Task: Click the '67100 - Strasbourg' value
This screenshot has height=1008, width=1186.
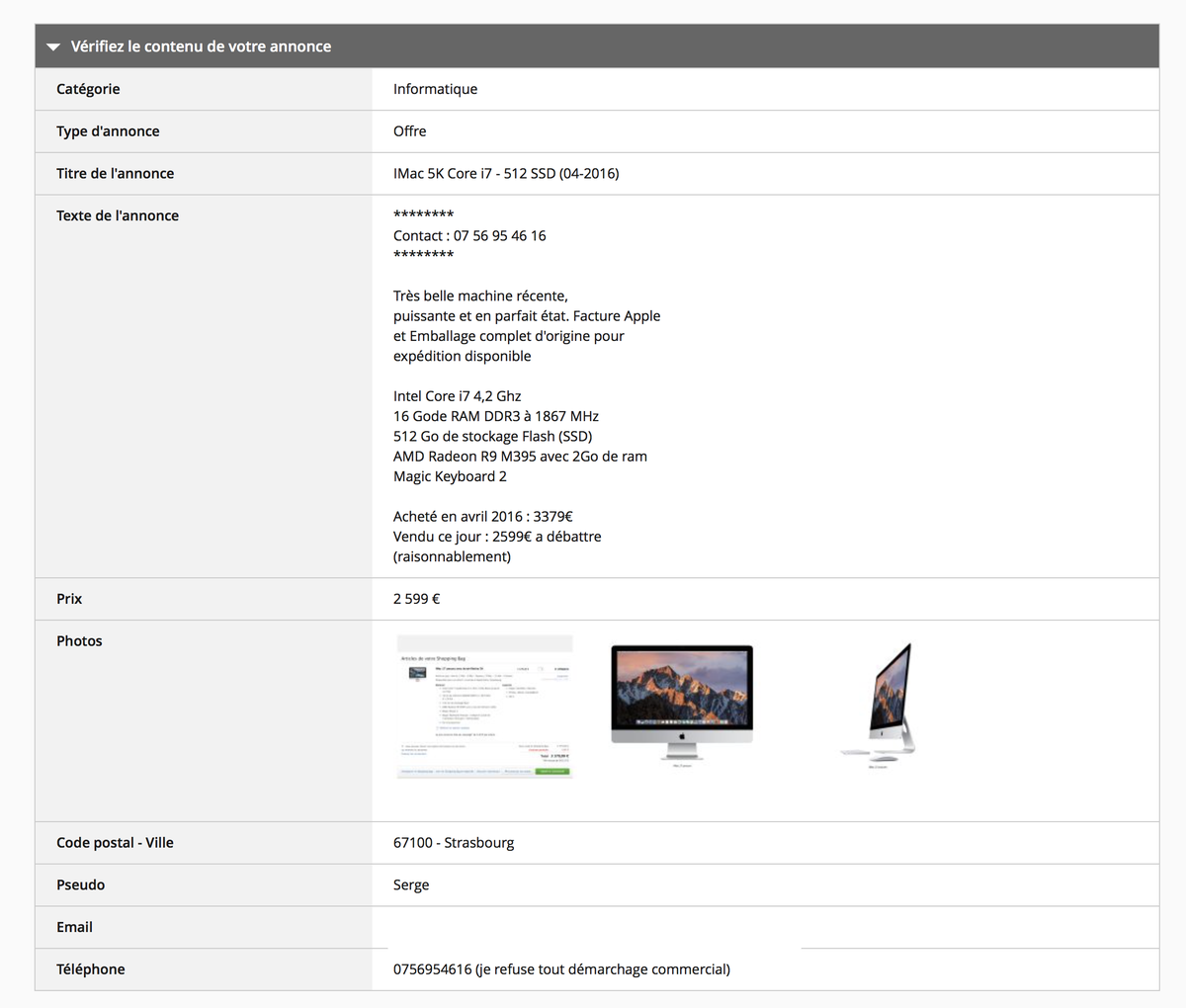Action: pyautogui.click(x=454, y=843)
